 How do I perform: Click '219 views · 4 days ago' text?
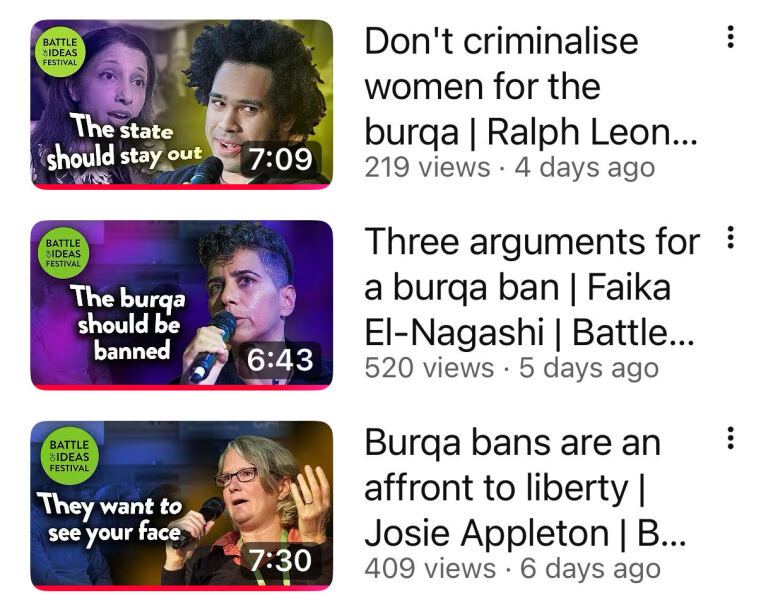[510, 167]
